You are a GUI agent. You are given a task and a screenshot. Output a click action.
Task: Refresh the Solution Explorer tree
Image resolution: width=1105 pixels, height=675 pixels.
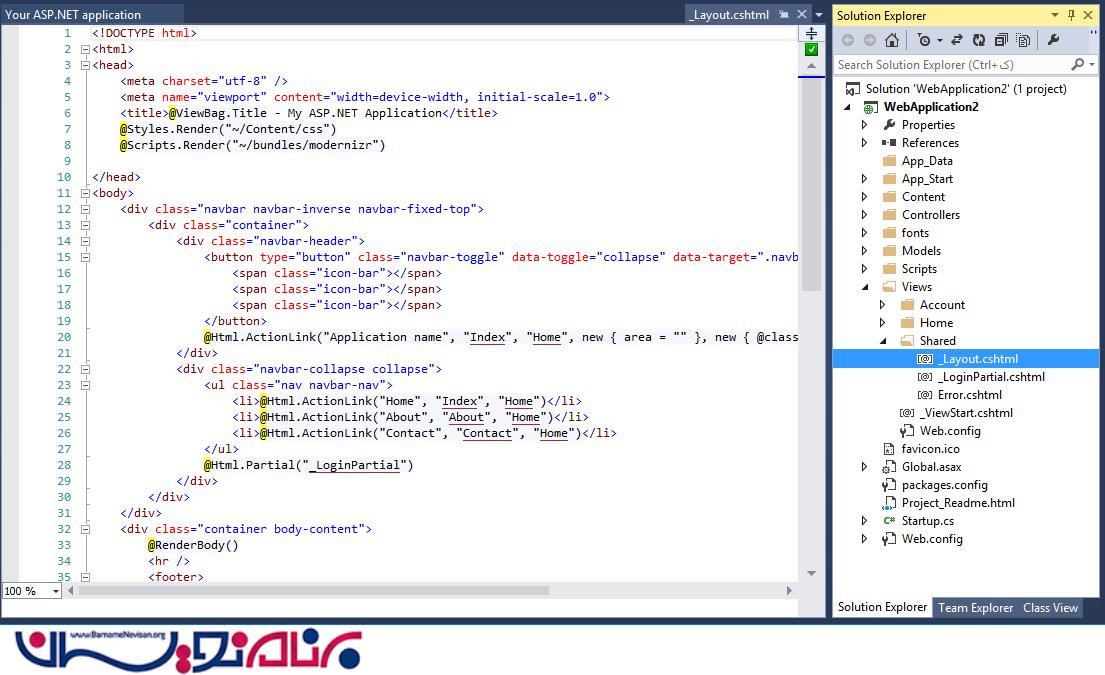point(978,40)
